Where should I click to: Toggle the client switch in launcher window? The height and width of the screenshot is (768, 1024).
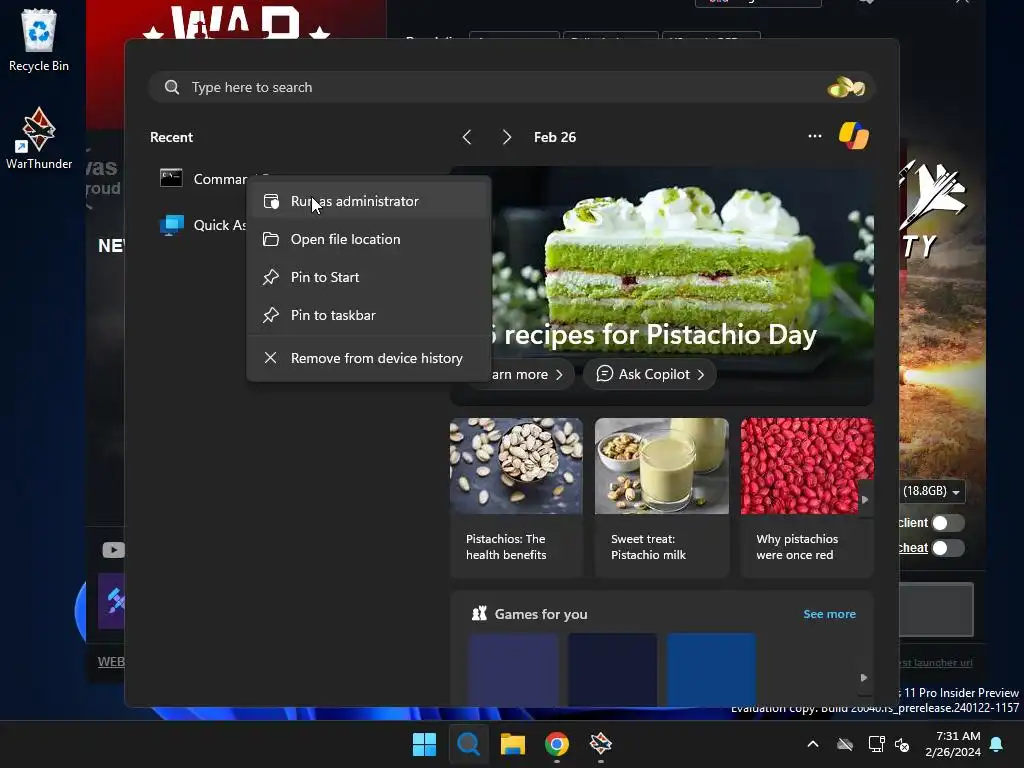pyautogui.click(x=948, y=522)
